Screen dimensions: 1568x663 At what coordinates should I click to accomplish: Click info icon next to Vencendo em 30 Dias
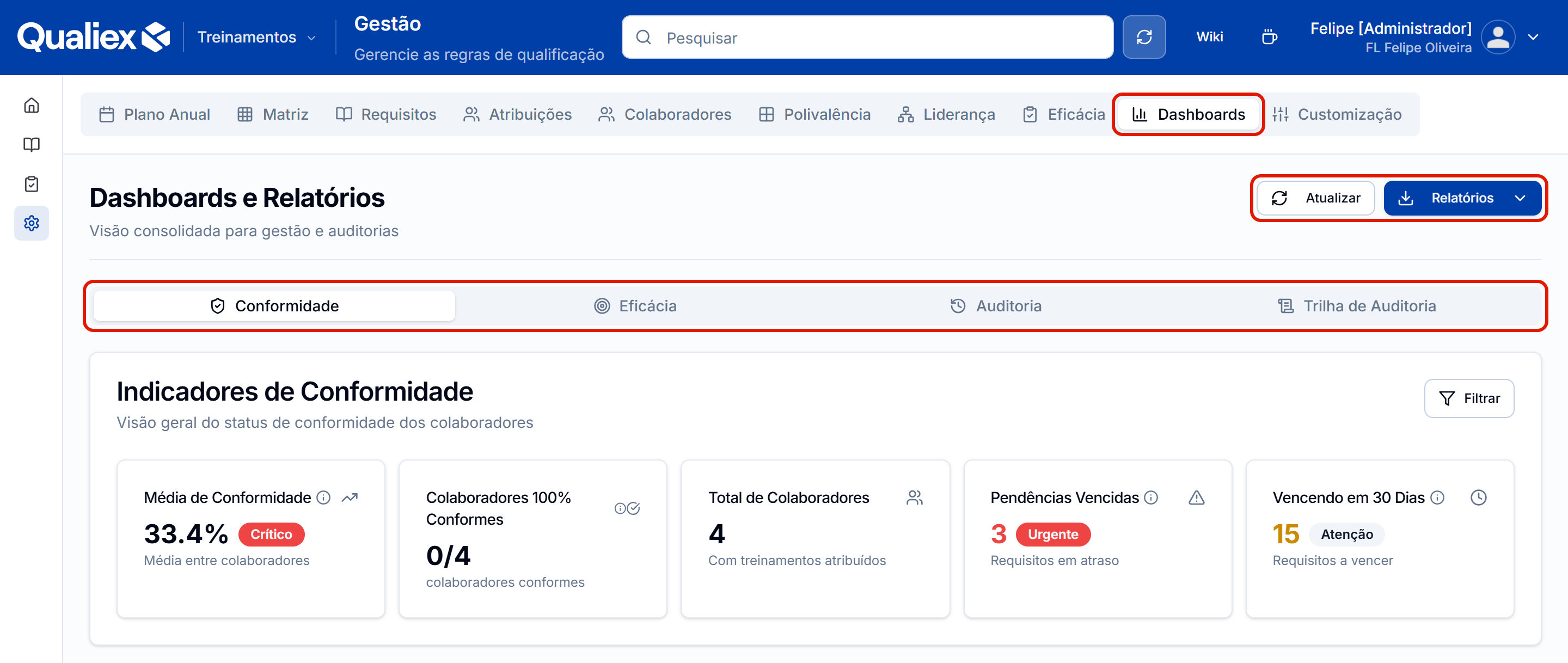tap(1437, 498)
